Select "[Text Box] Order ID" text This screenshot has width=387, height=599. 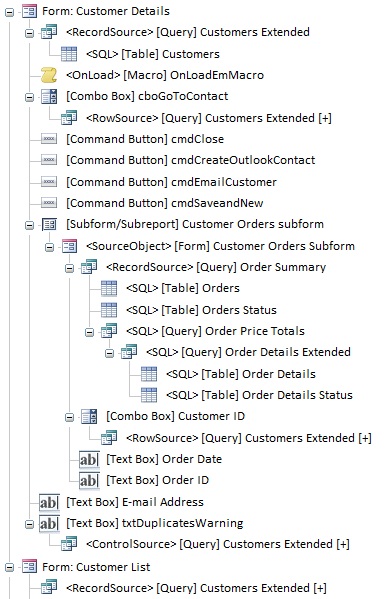click(157, 480)
